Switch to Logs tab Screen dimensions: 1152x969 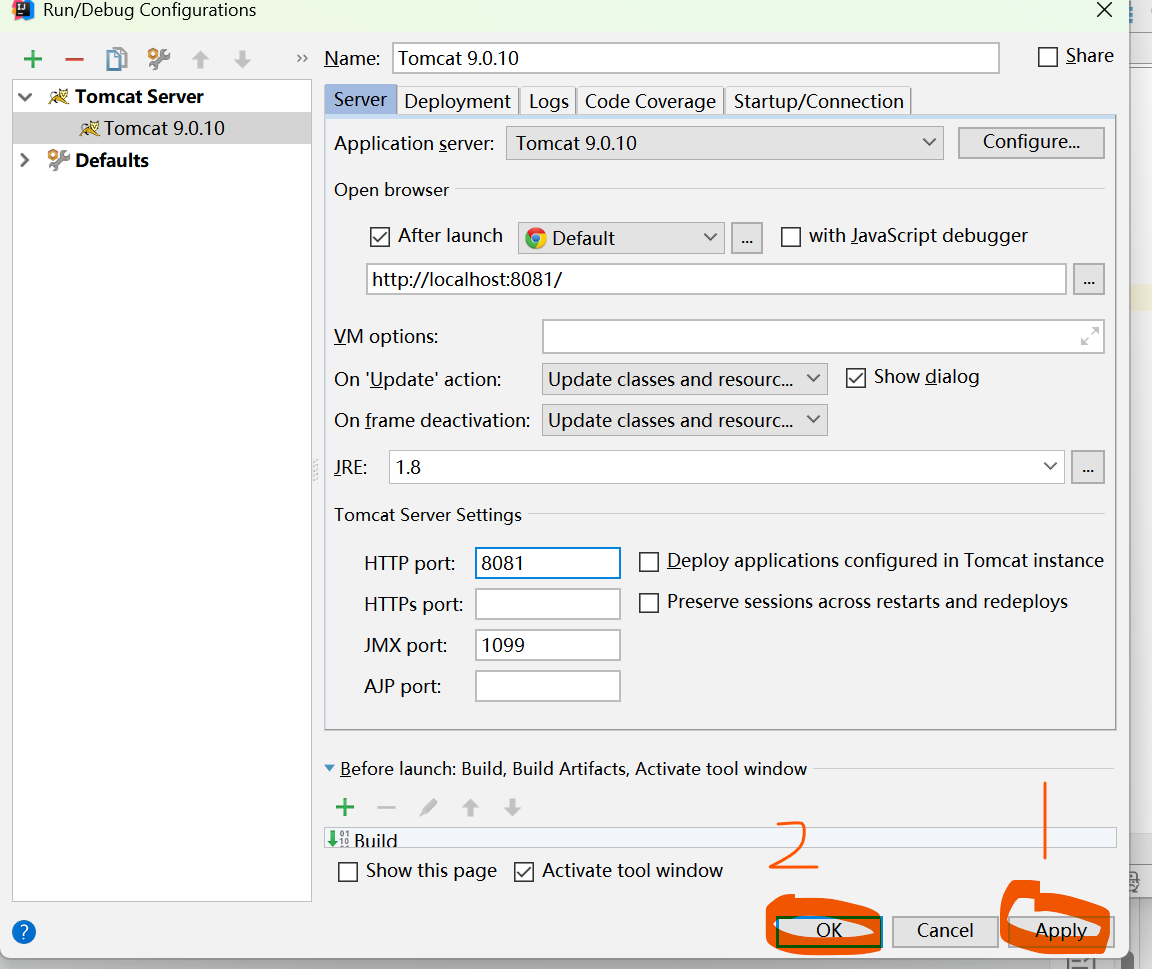[549, 101]
